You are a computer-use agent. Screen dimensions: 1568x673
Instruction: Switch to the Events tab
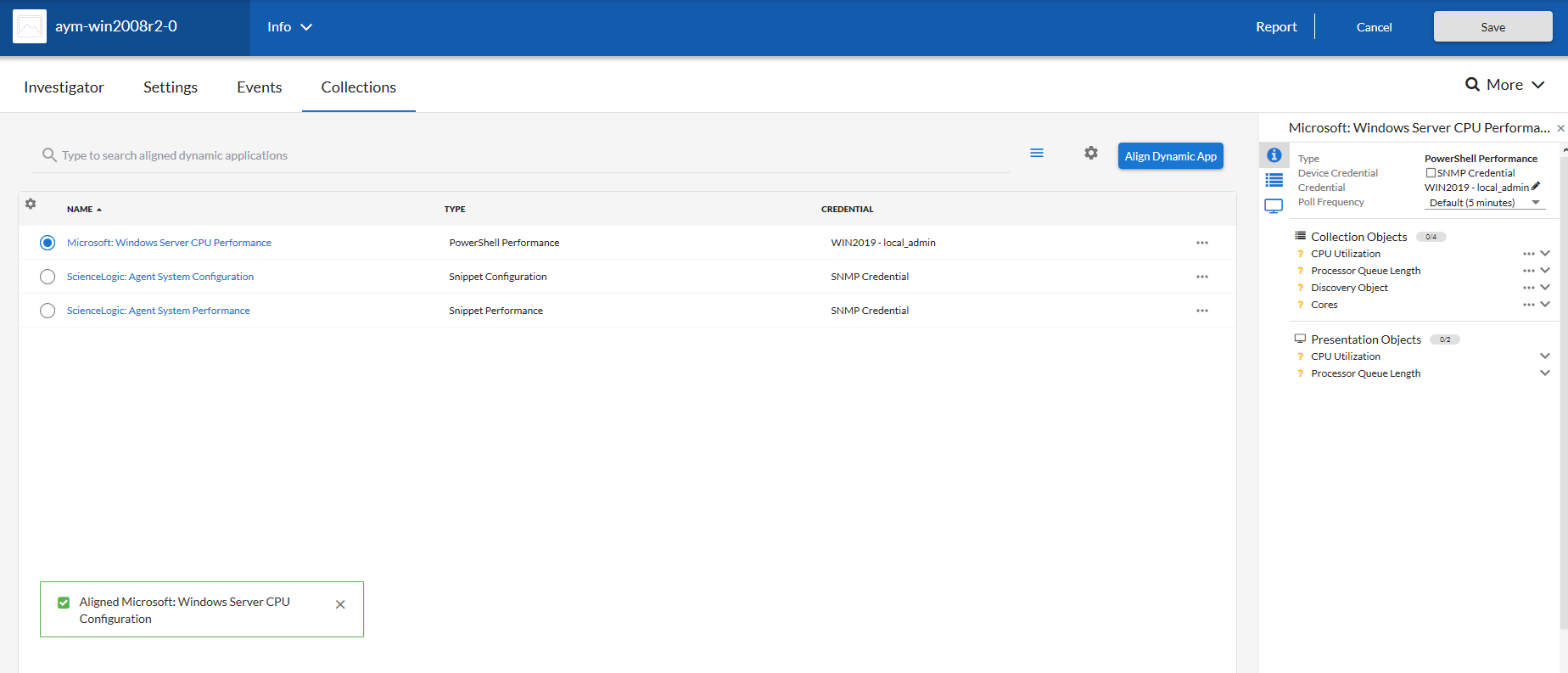tap(259, 87)
